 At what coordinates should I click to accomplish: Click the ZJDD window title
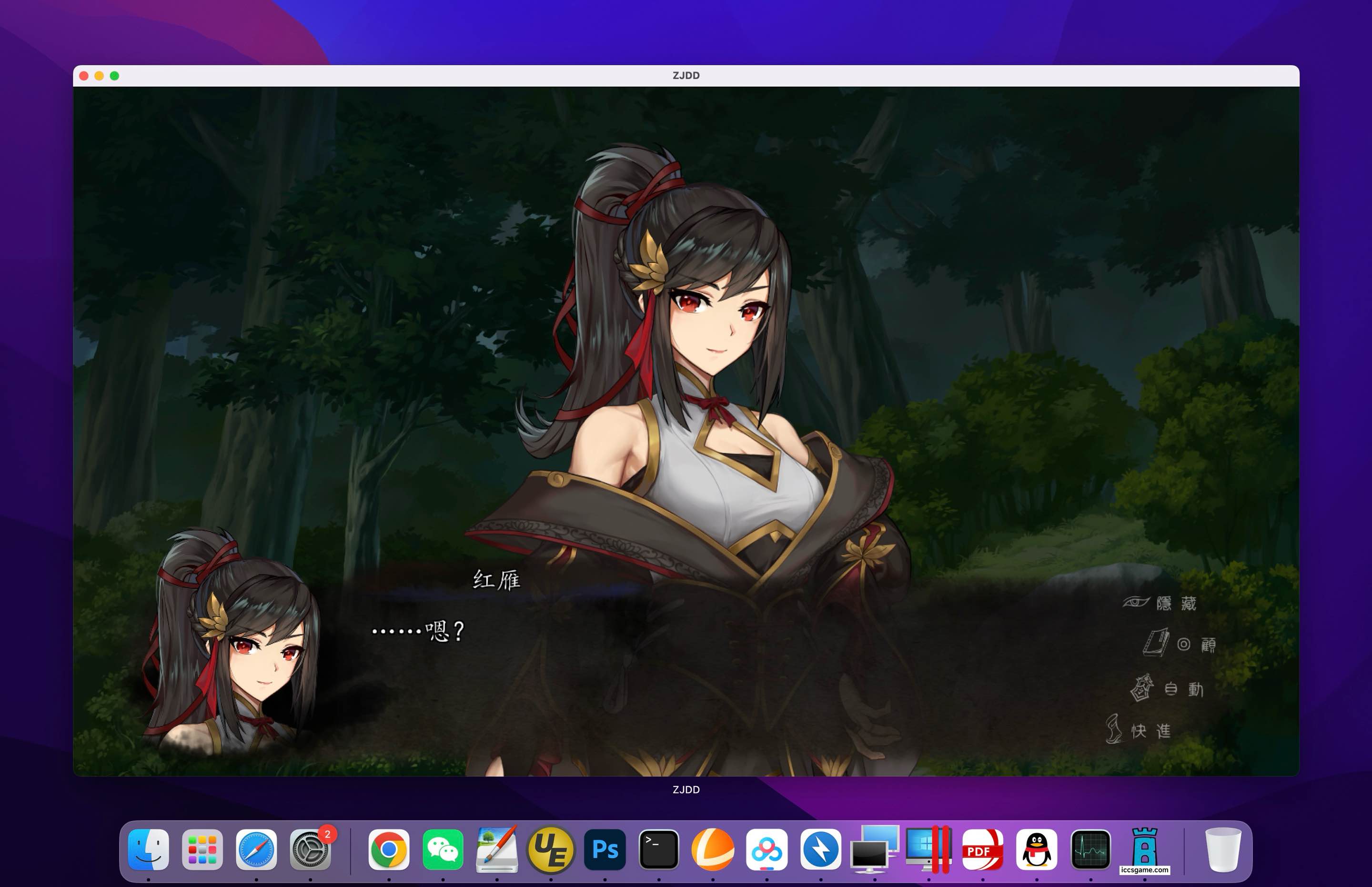[x=686, y=75]
